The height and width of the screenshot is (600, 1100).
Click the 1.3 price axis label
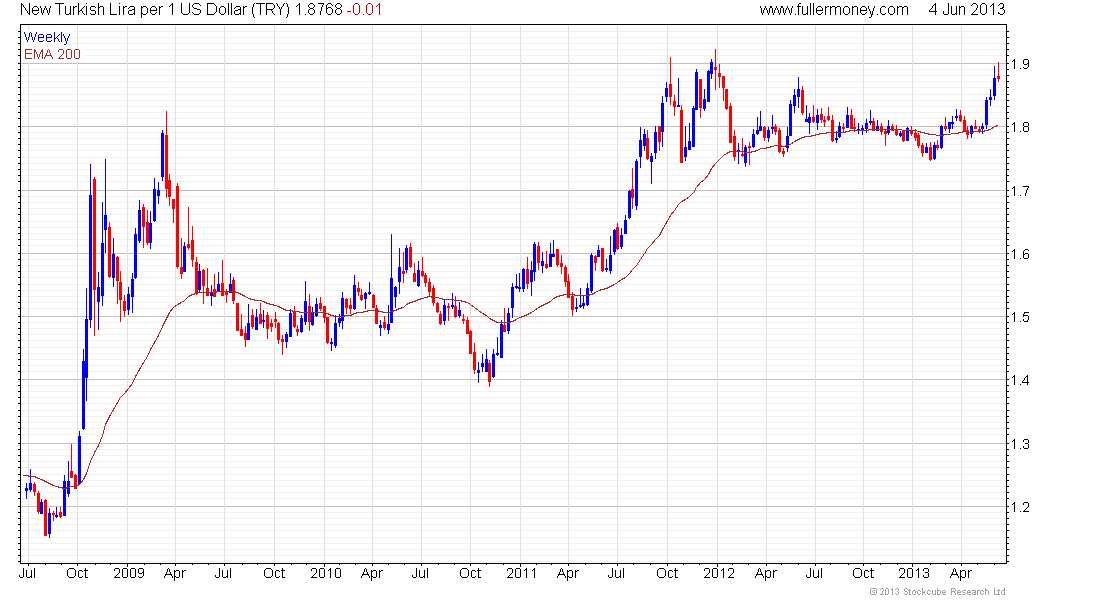click(x=1020, y=444)
